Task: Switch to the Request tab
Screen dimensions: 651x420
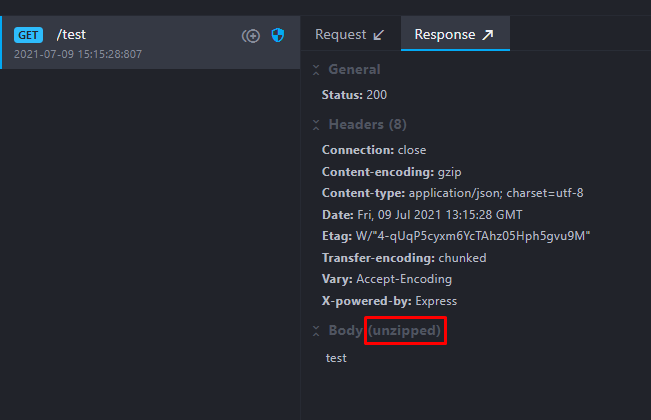Action: coord(349,34)
